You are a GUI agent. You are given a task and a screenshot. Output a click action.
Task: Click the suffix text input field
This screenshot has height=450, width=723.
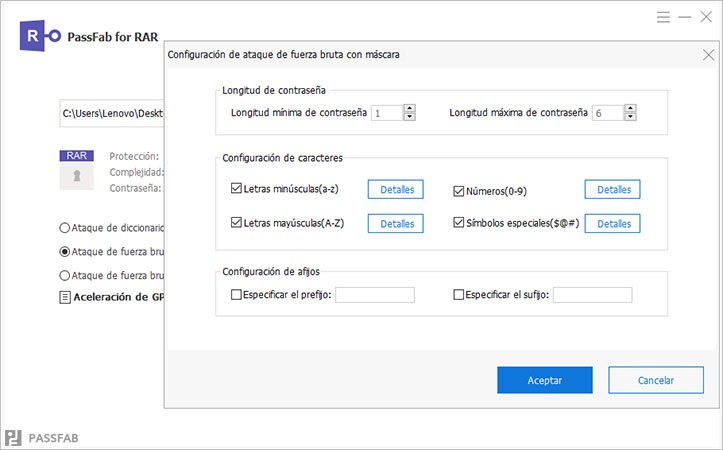point(593,295)
